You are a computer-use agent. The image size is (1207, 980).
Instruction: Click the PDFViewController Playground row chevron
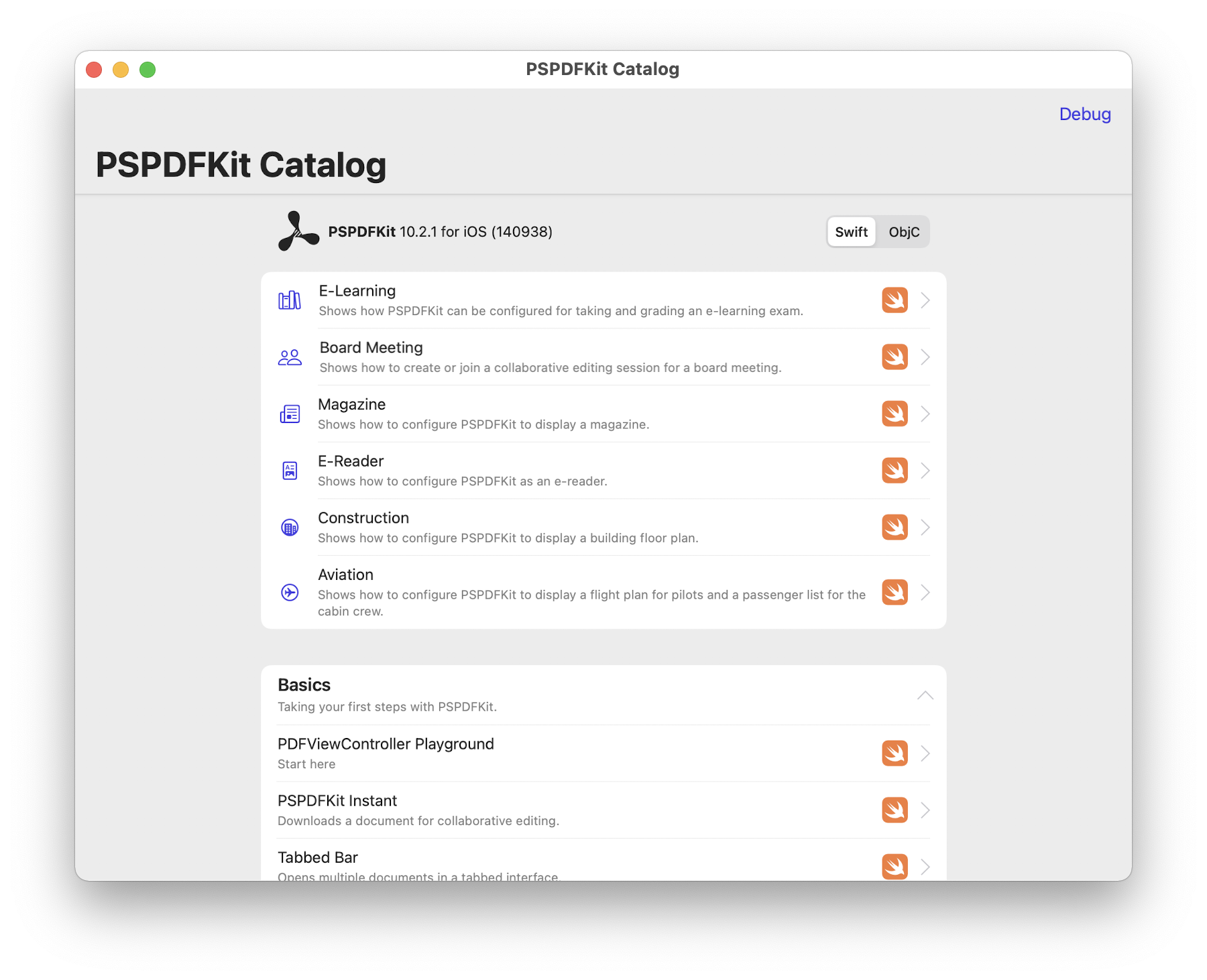click(925, 753)
